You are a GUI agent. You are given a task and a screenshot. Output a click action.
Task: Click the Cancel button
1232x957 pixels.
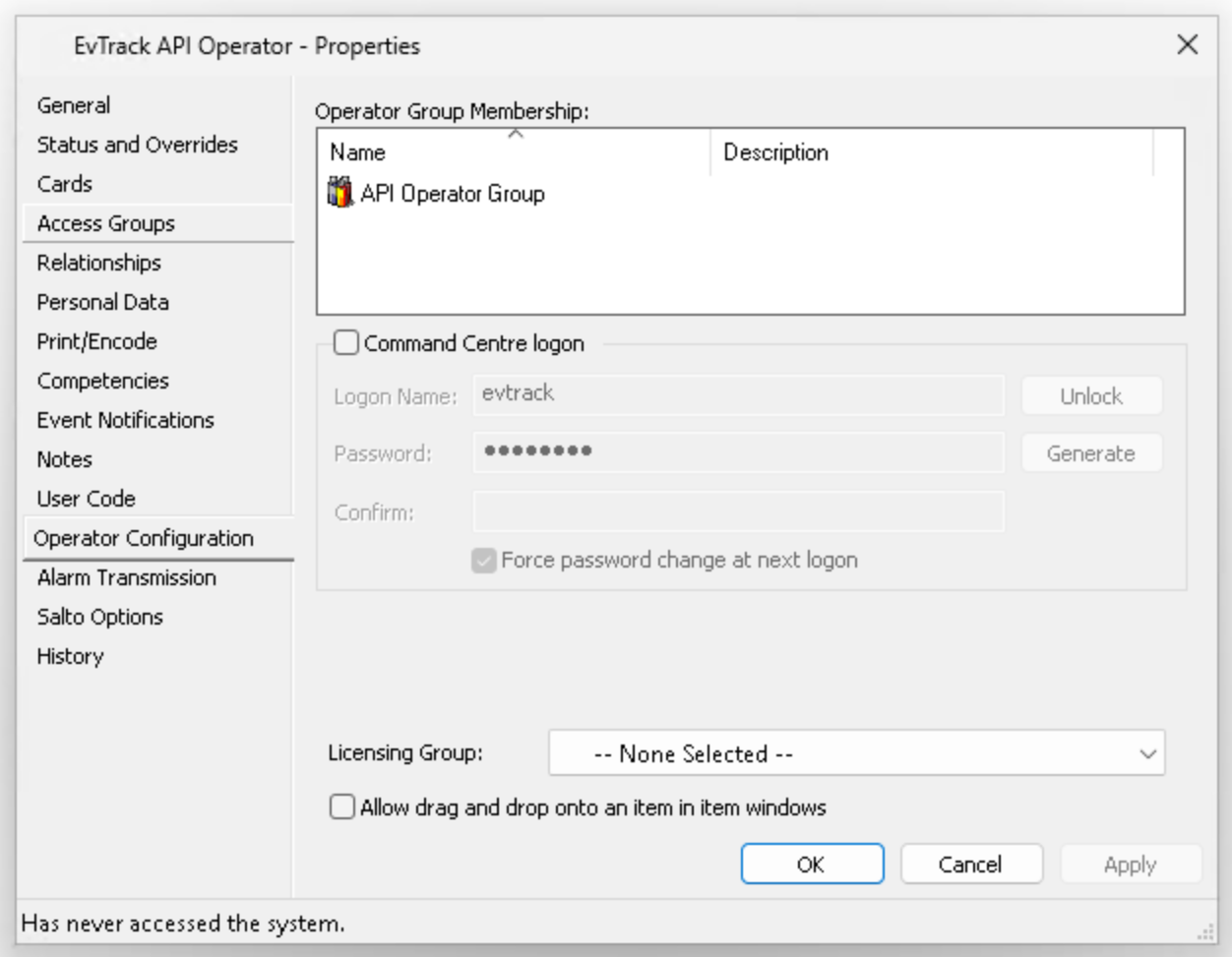click(971, 864)
